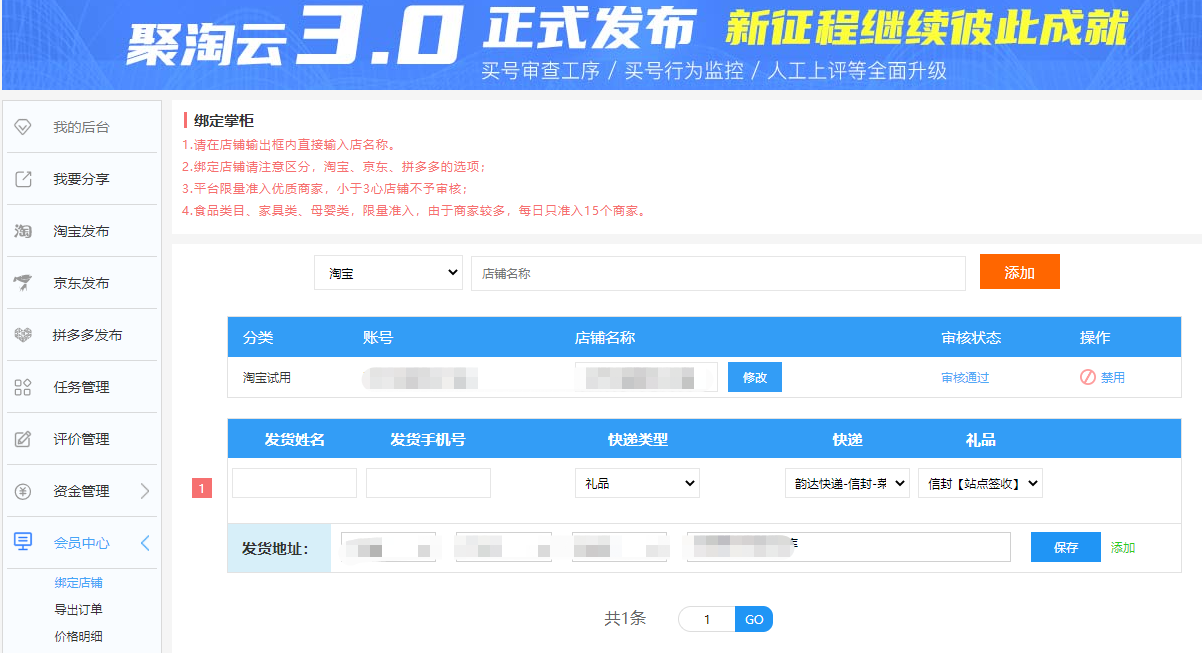Select 京东发布 in the sidebar
Screen dimensions: 1202x653
tap(82, 283)
